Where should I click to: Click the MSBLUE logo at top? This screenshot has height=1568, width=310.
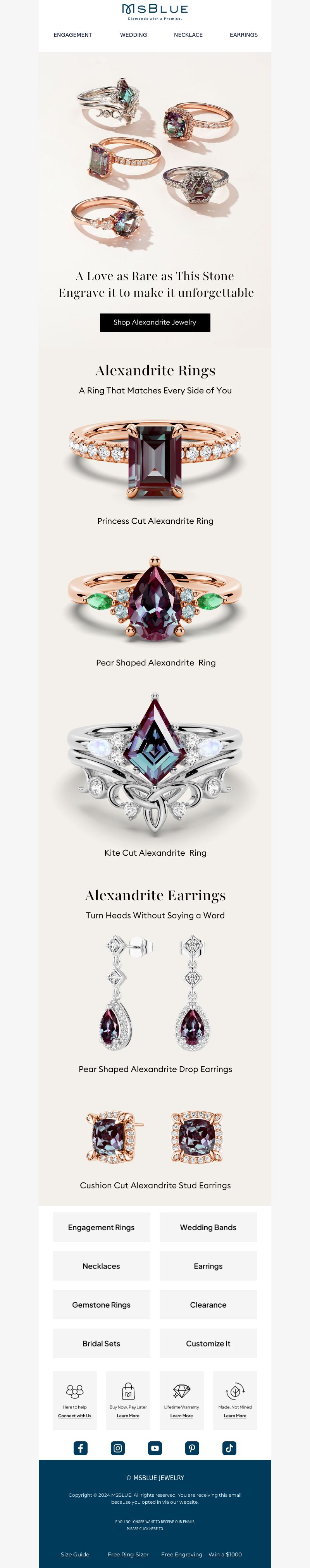(155, 11)
